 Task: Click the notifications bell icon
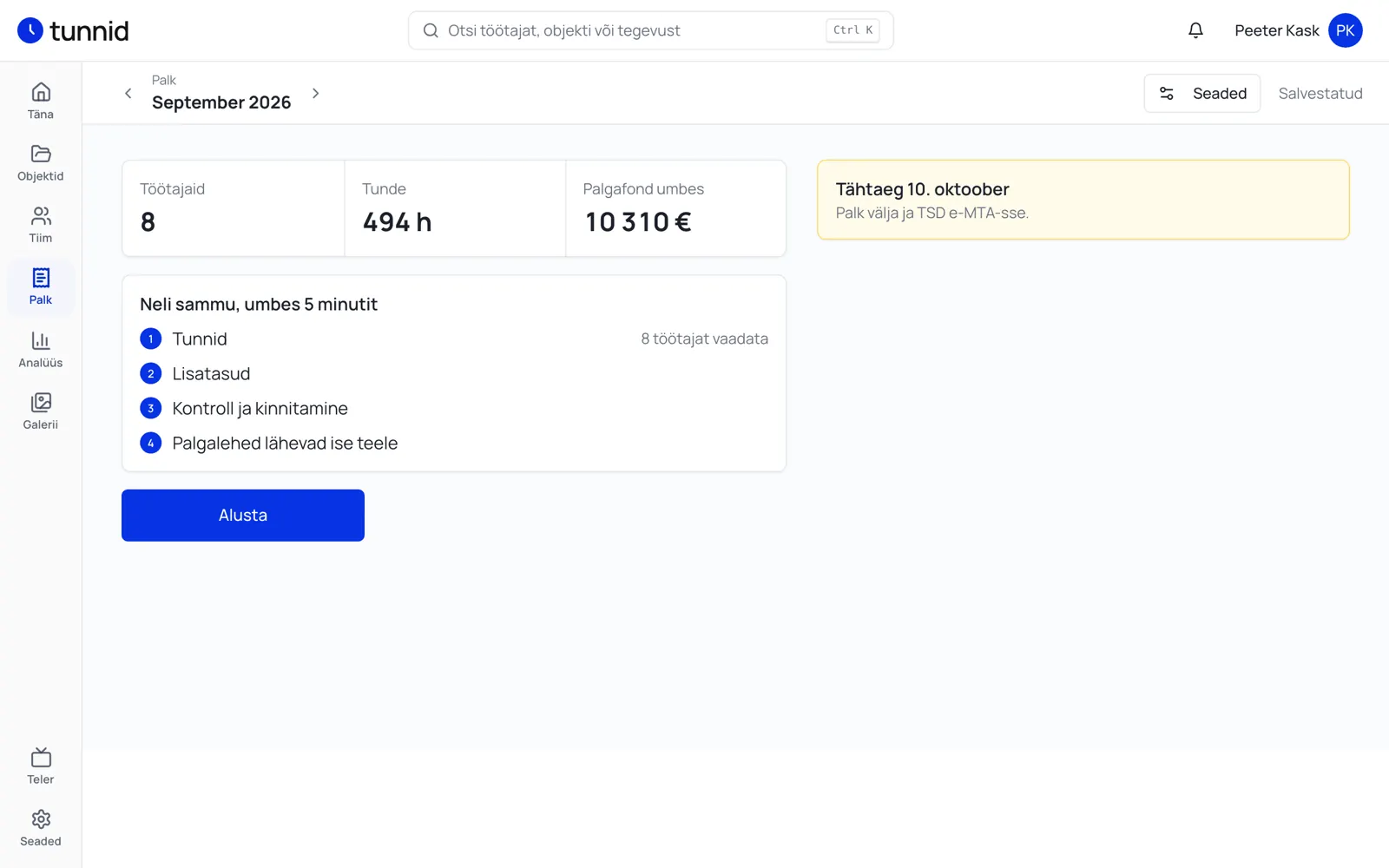1195,30
